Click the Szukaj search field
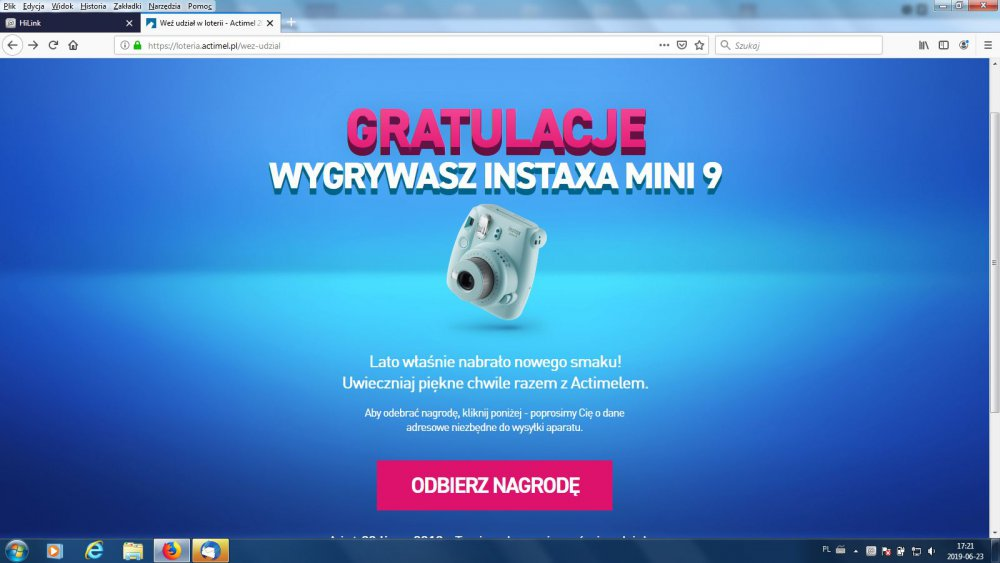Screen dimensions: 1000x563 800,45
